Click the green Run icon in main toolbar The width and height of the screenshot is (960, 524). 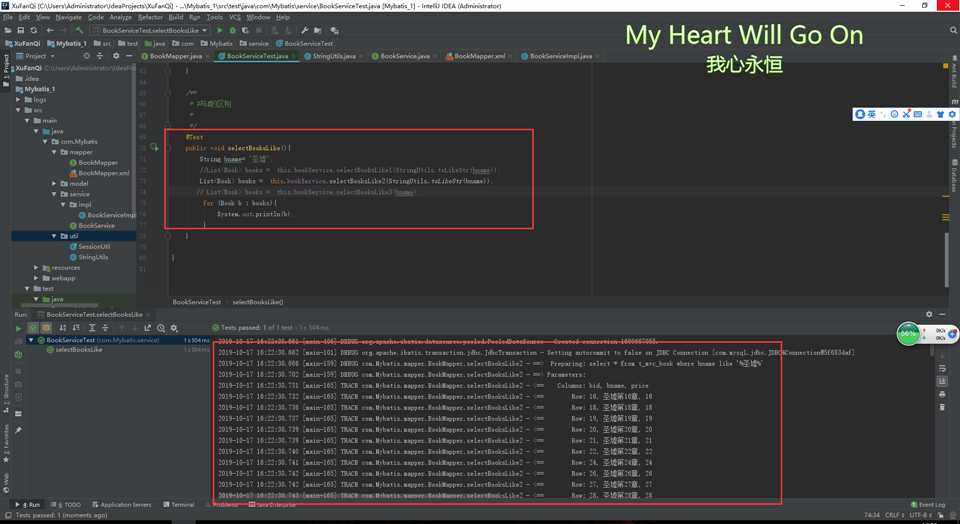pos(219,30)
